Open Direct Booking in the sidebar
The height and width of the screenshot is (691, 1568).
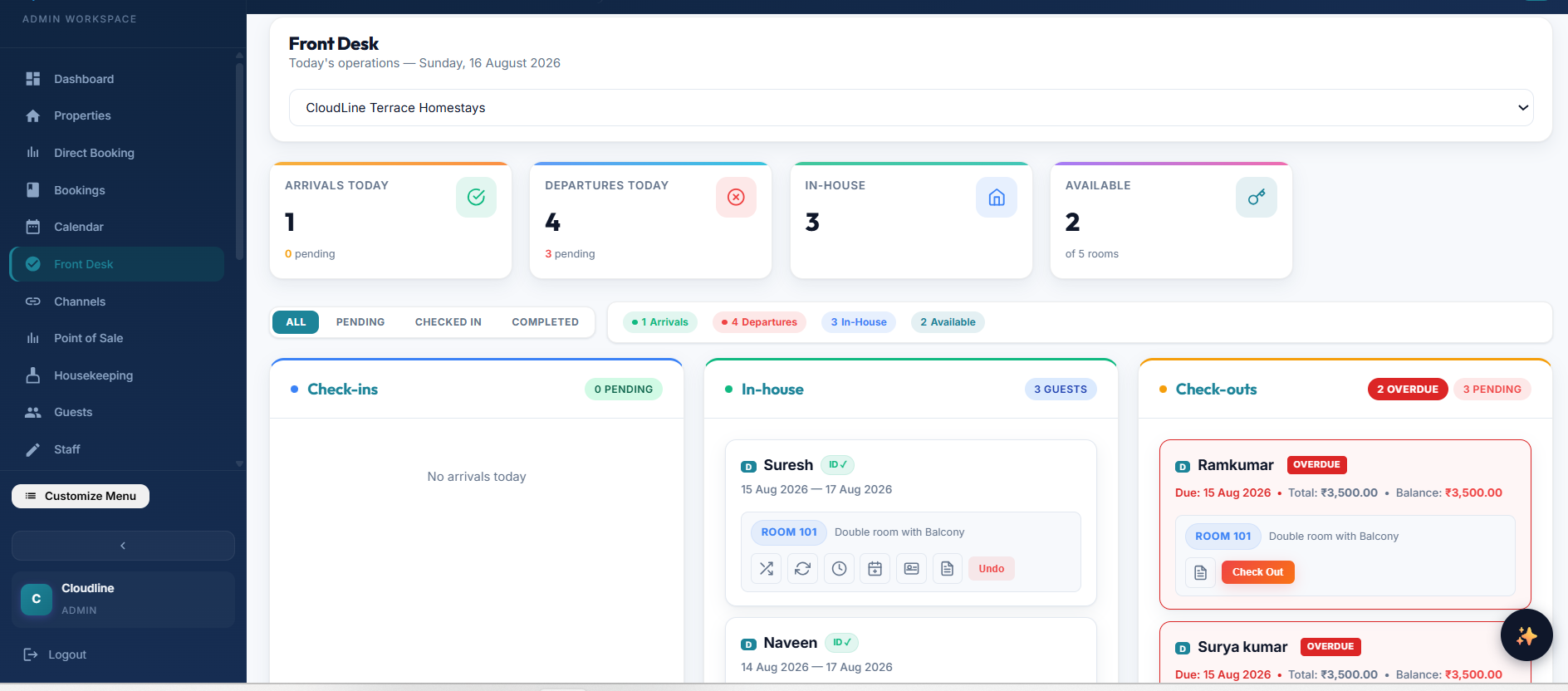[x=117, y=153]
